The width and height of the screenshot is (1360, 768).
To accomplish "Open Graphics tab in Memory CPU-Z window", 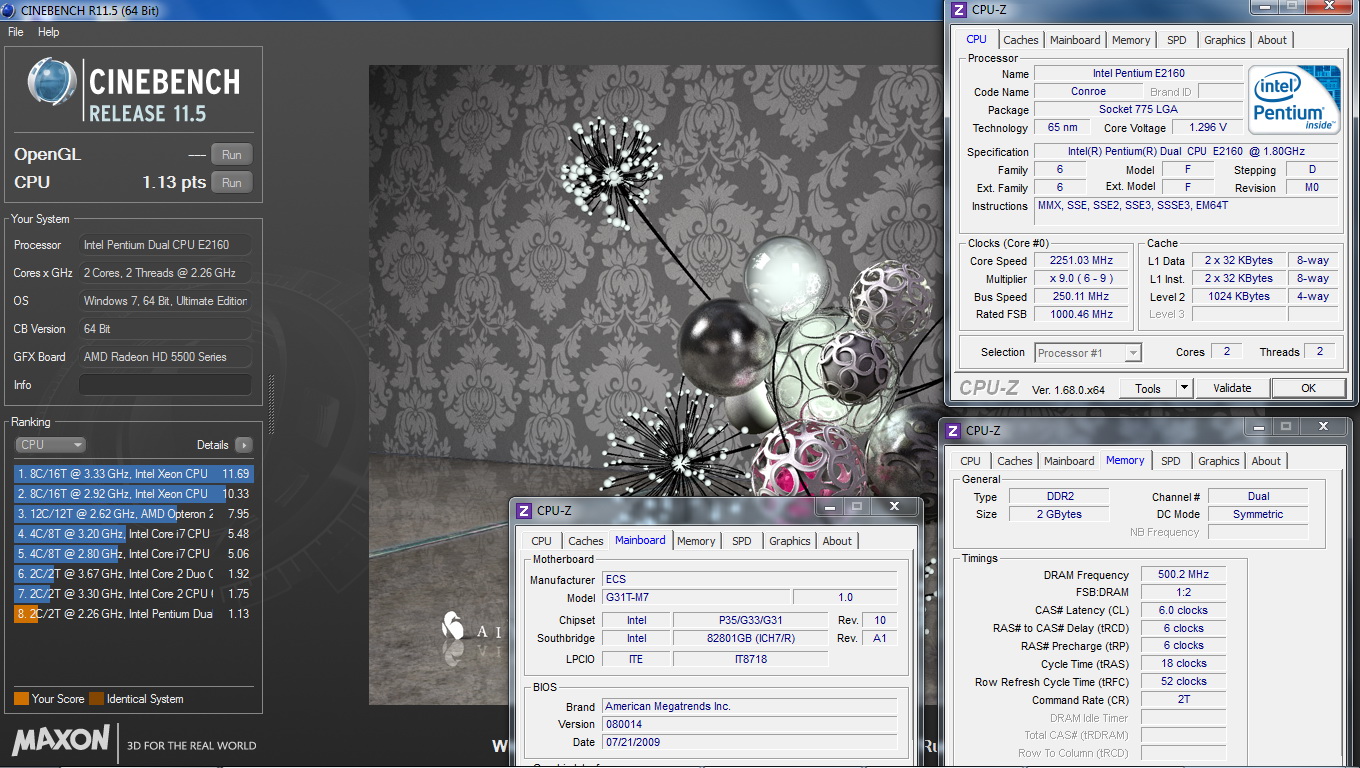I will pyautogui.click(x=1219, y=461).
